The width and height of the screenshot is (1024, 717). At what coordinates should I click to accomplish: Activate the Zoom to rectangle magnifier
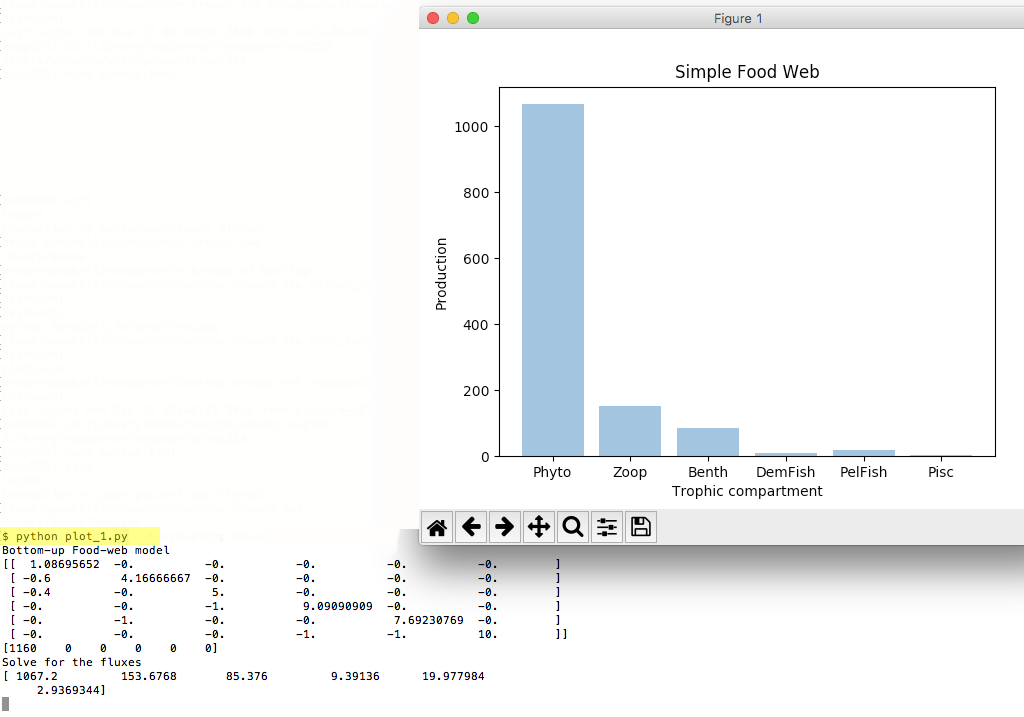coord(573,527)
